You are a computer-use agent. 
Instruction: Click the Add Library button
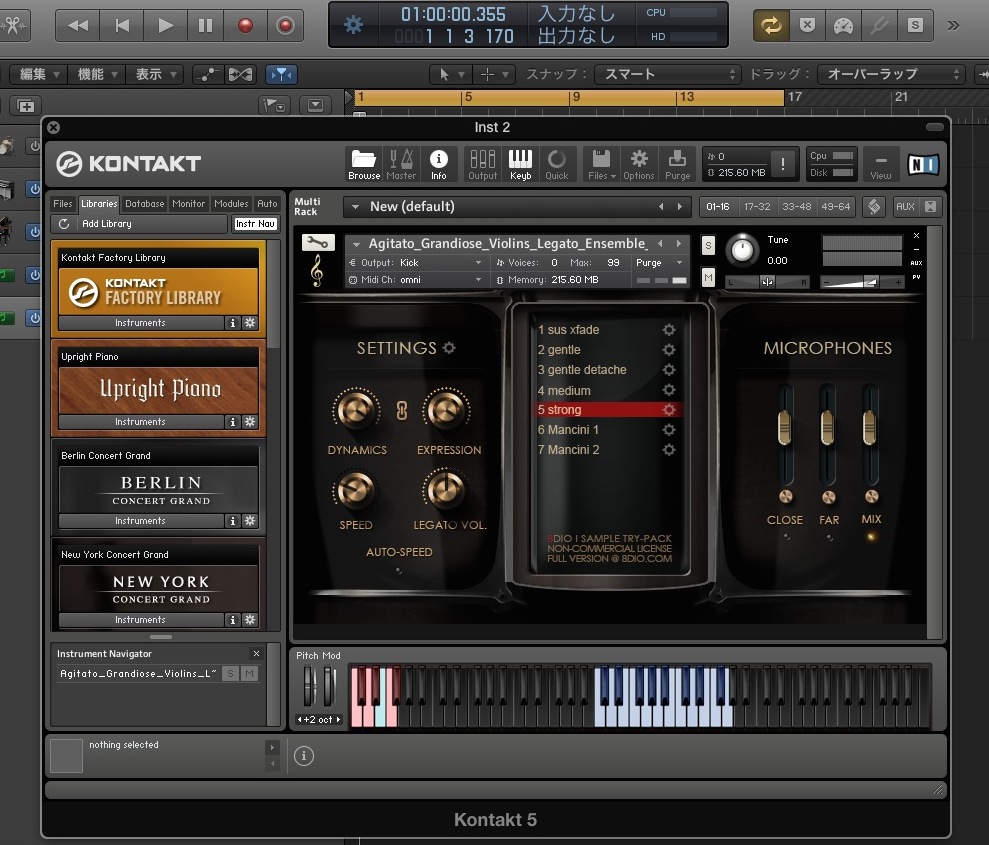pyautogui.click(x=139, y=224)
